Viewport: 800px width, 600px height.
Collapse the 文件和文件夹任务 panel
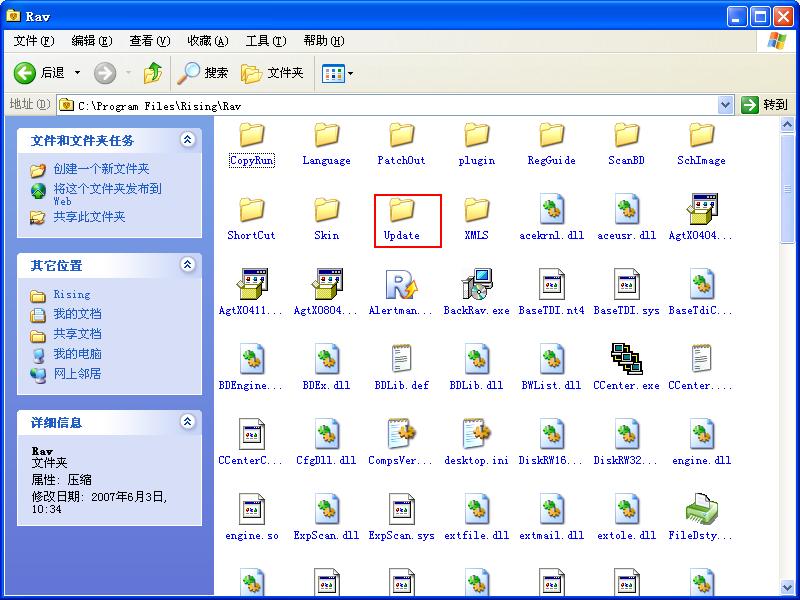pos(188,140)
